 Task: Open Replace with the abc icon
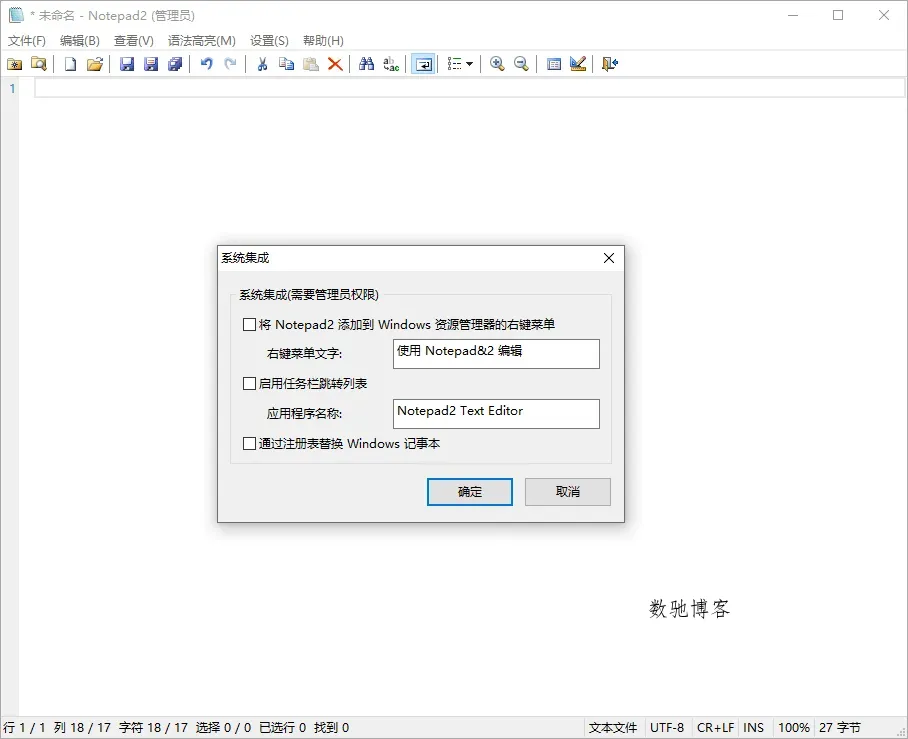coord(391,64)
